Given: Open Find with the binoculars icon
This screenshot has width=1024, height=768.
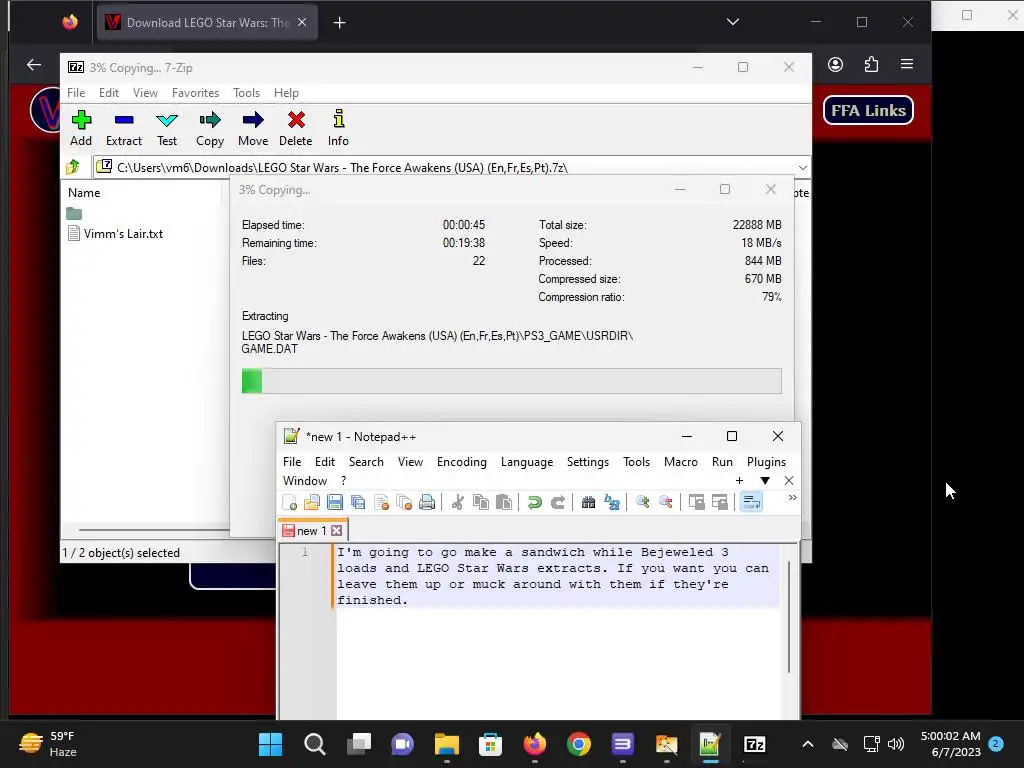Looking at the screenshot, I should pos(588,502).
